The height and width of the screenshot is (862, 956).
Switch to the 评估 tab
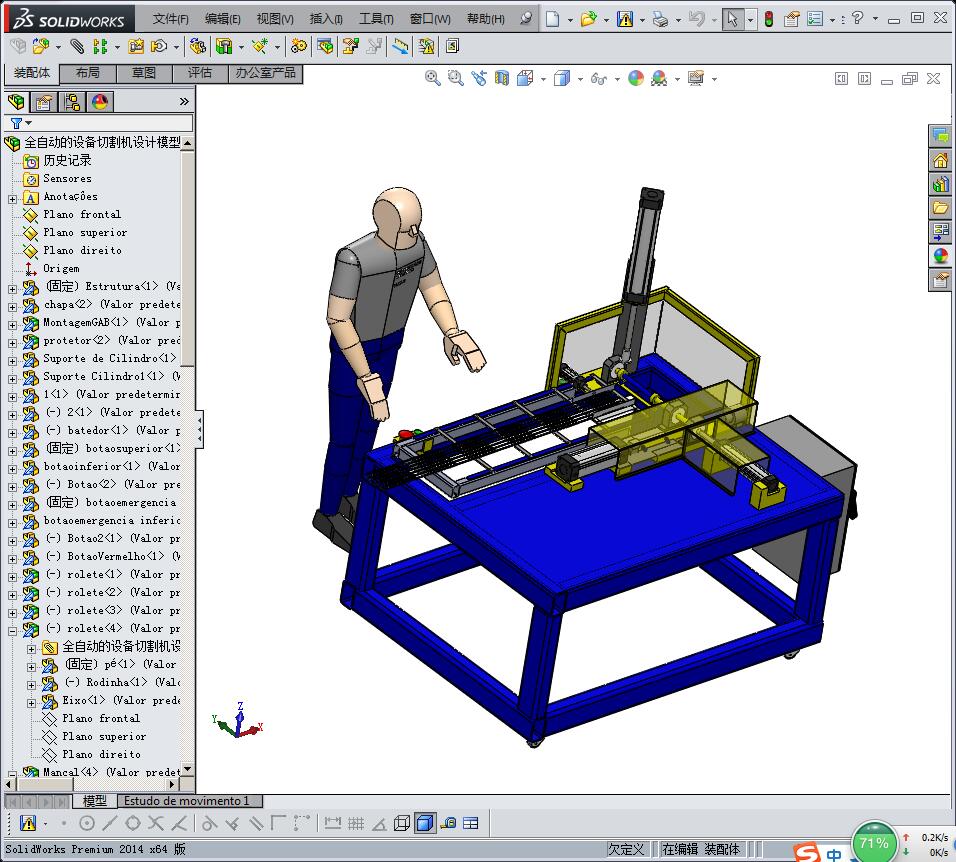(x=200, y=73)
